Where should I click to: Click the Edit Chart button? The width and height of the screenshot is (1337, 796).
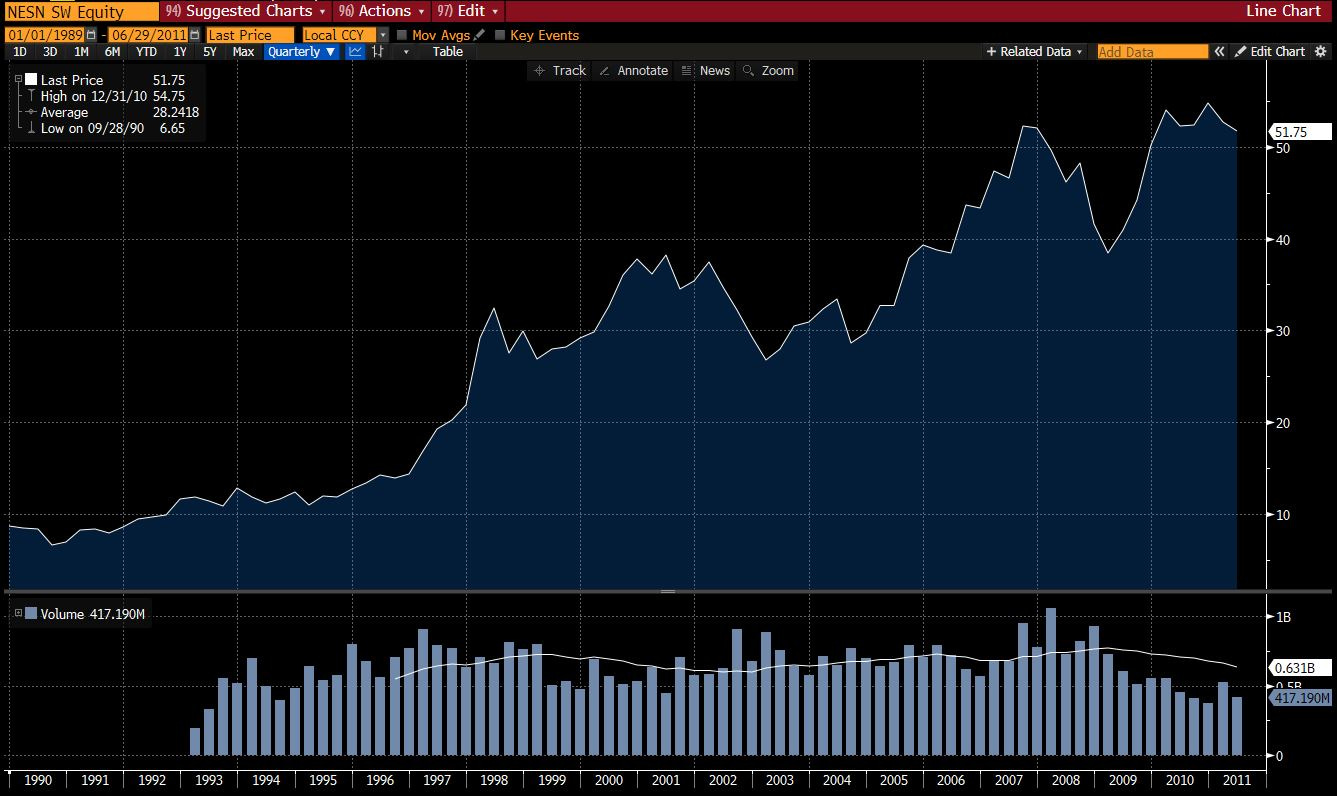point(1270,52)
